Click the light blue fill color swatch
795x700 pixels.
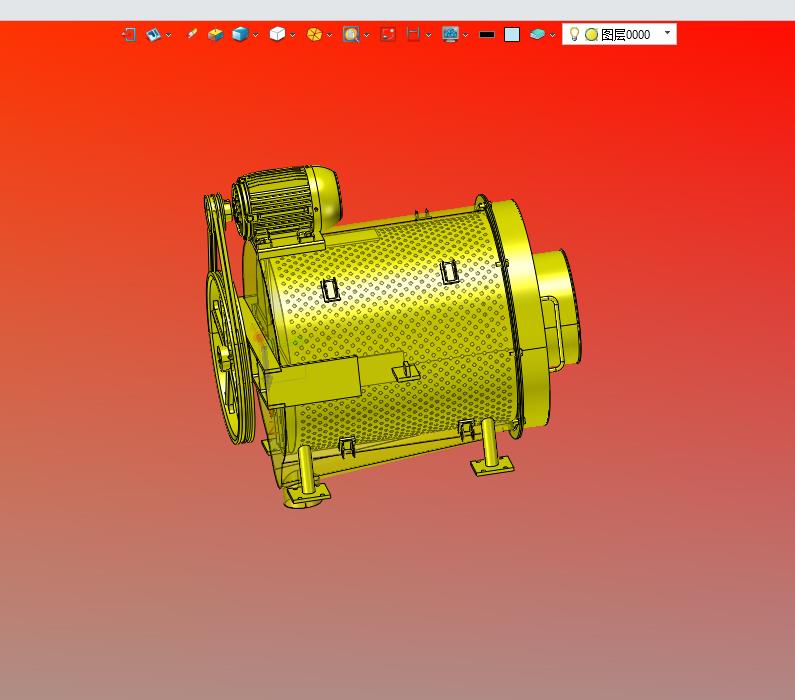pos(512,34)
